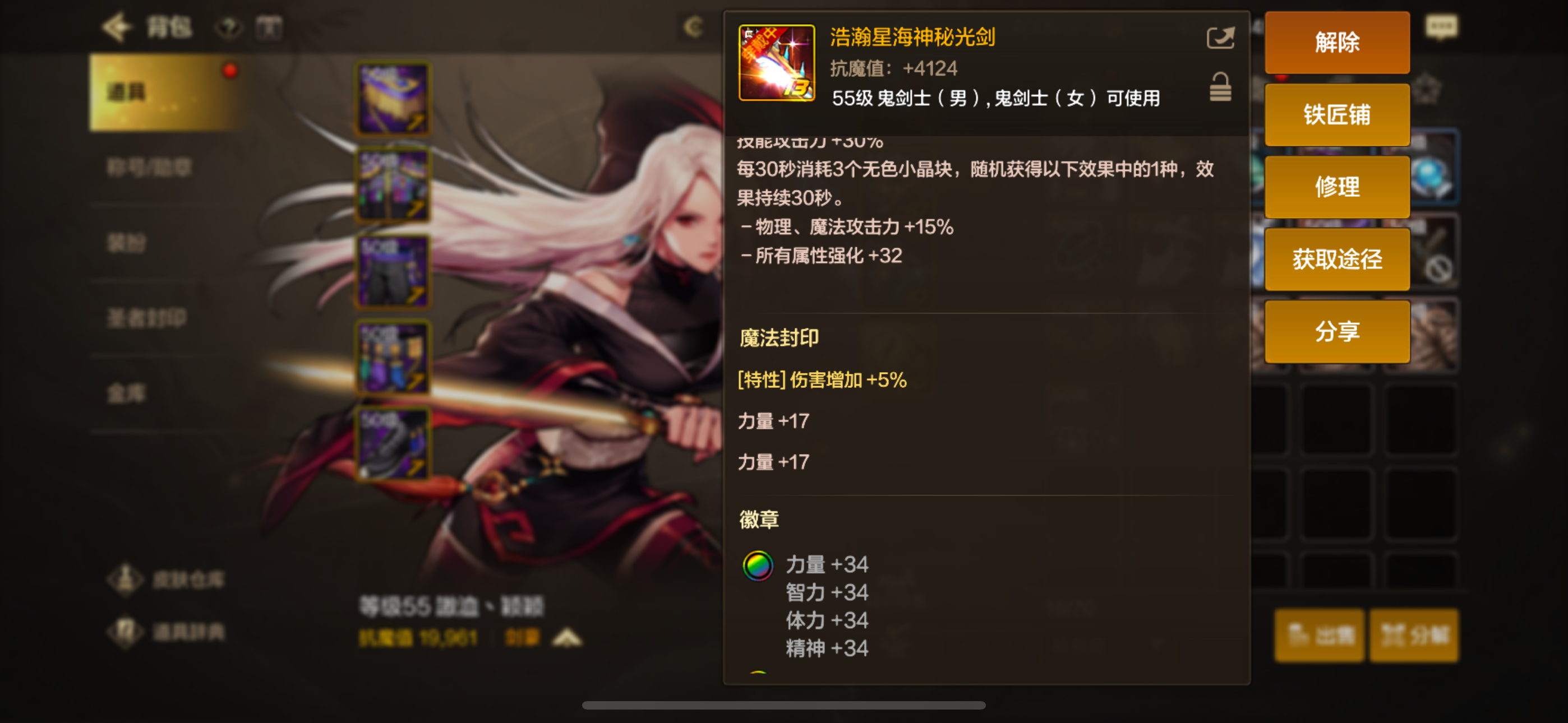The image size is (1568, 723).
Task: Click the 修理 repair button
Action: click(x=1337, y=187)
